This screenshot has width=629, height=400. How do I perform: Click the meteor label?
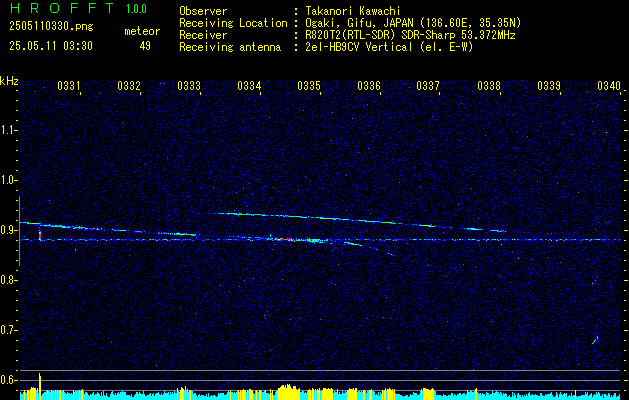[x=142, y=31]
